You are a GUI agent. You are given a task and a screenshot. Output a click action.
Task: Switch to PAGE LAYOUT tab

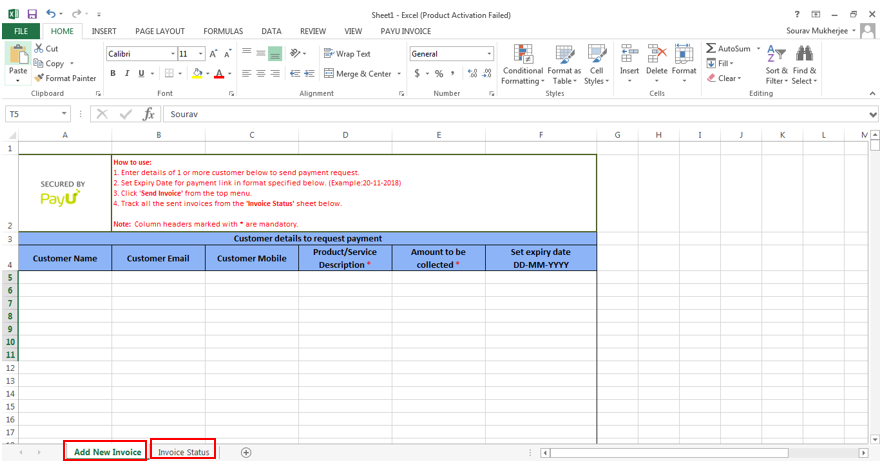(x=160, y=31)
